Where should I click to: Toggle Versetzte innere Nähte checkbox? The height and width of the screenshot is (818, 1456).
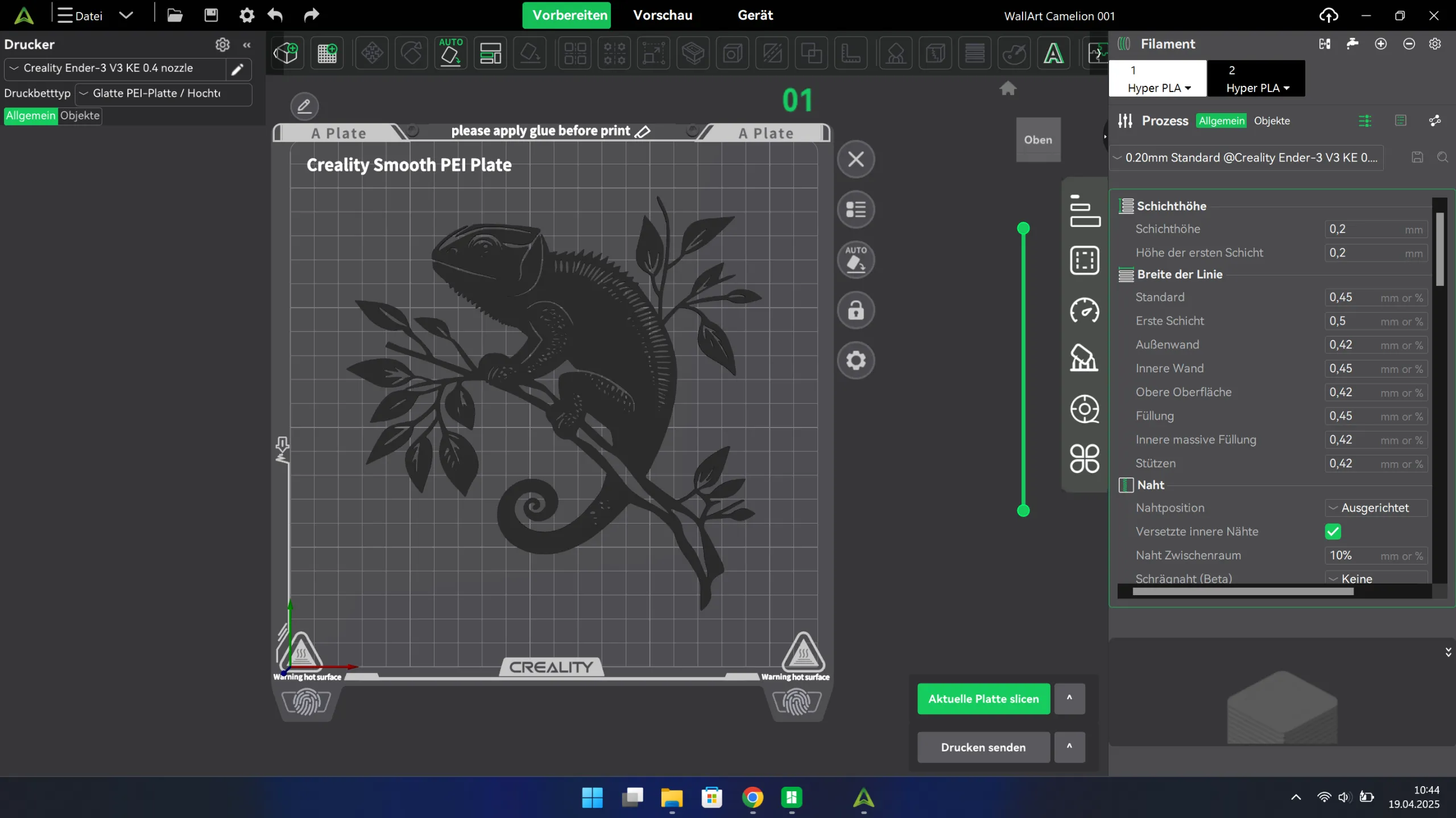coord(1333,532)
